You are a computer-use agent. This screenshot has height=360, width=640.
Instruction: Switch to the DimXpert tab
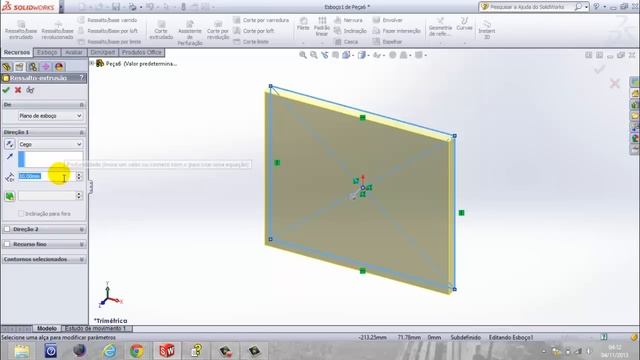102,52
